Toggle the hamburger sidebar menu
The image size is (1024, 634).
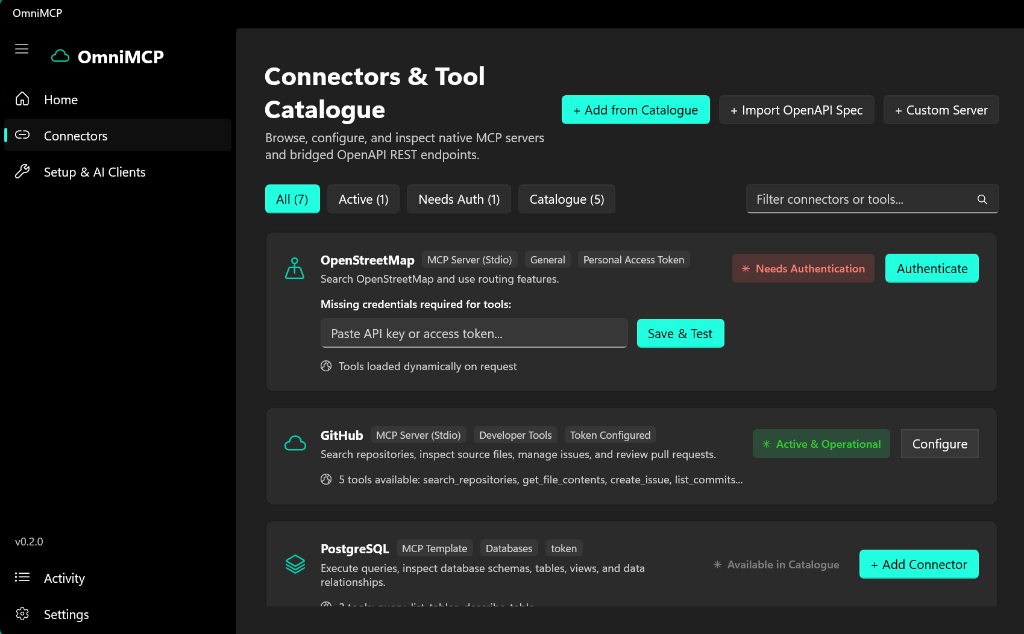click(22, 49)
